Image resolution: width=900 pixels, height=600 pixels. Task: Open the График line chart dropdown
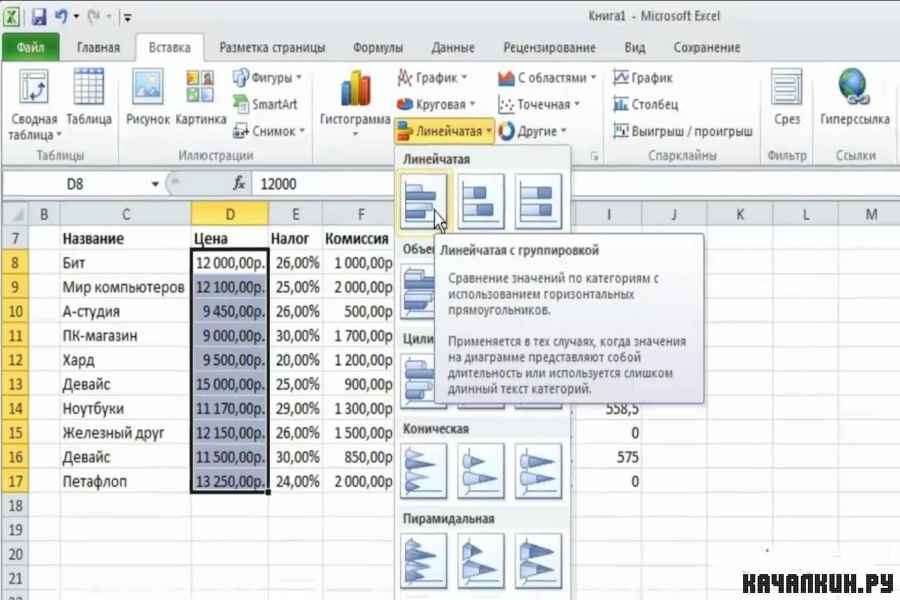pos(432,78)
